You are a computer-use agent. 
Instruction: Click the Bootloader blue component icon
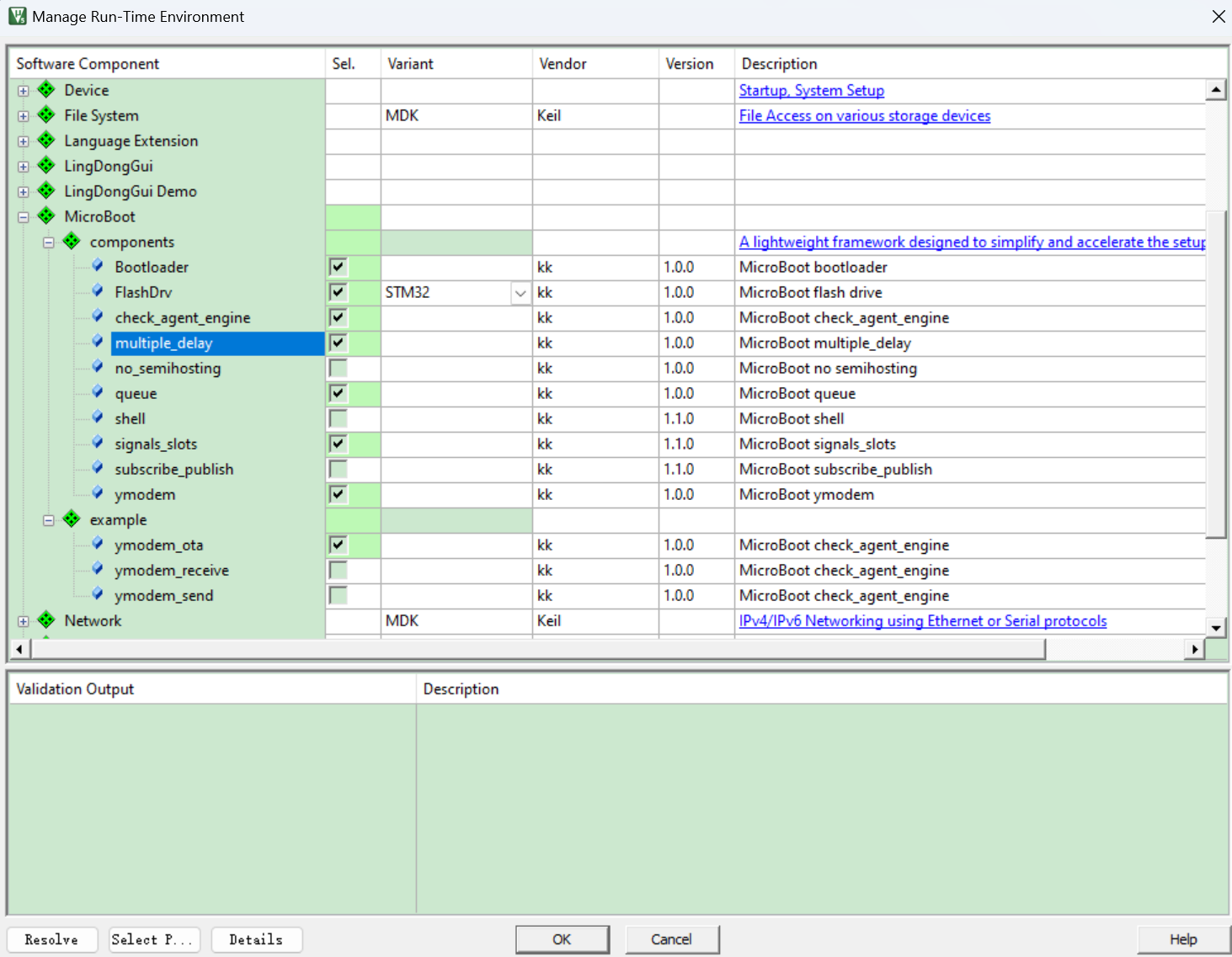pos(98,266)
